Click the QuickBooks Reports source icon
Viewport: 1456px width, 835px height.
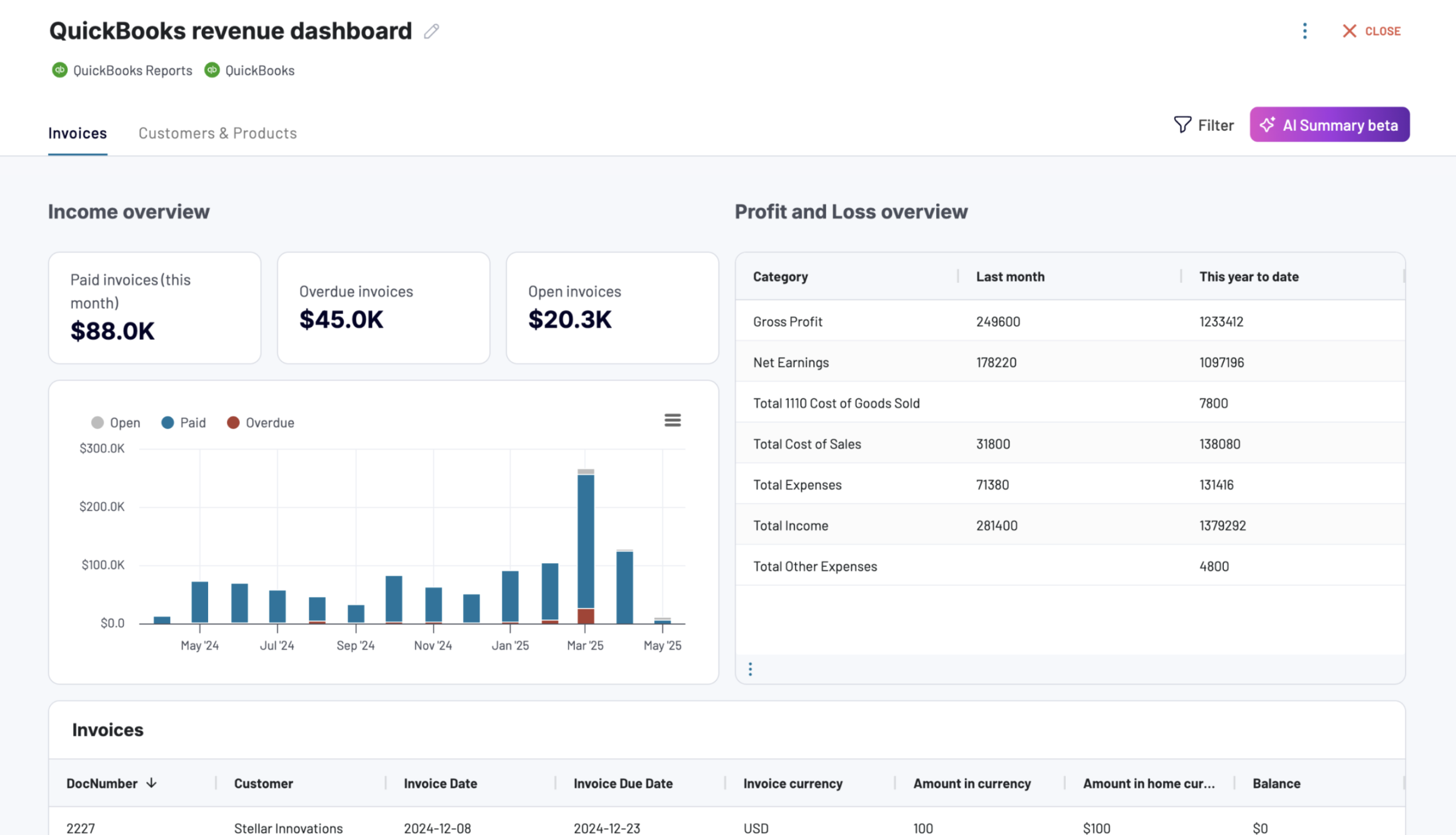point(60,70)
